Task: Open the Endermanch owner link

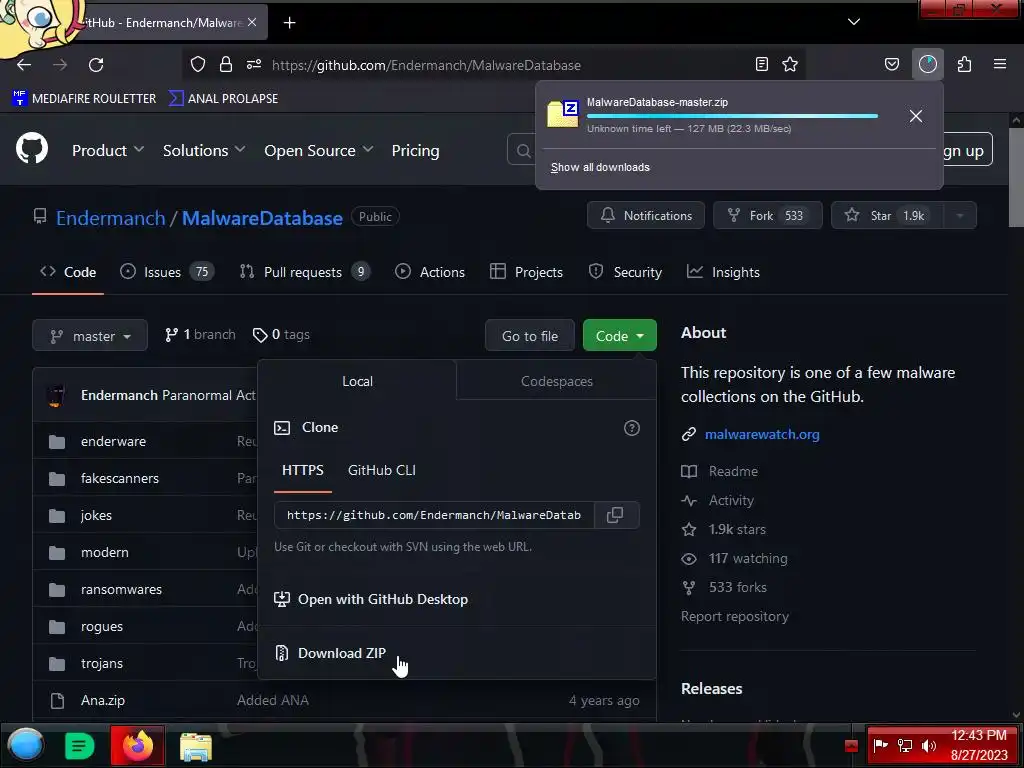Action: 110,218
